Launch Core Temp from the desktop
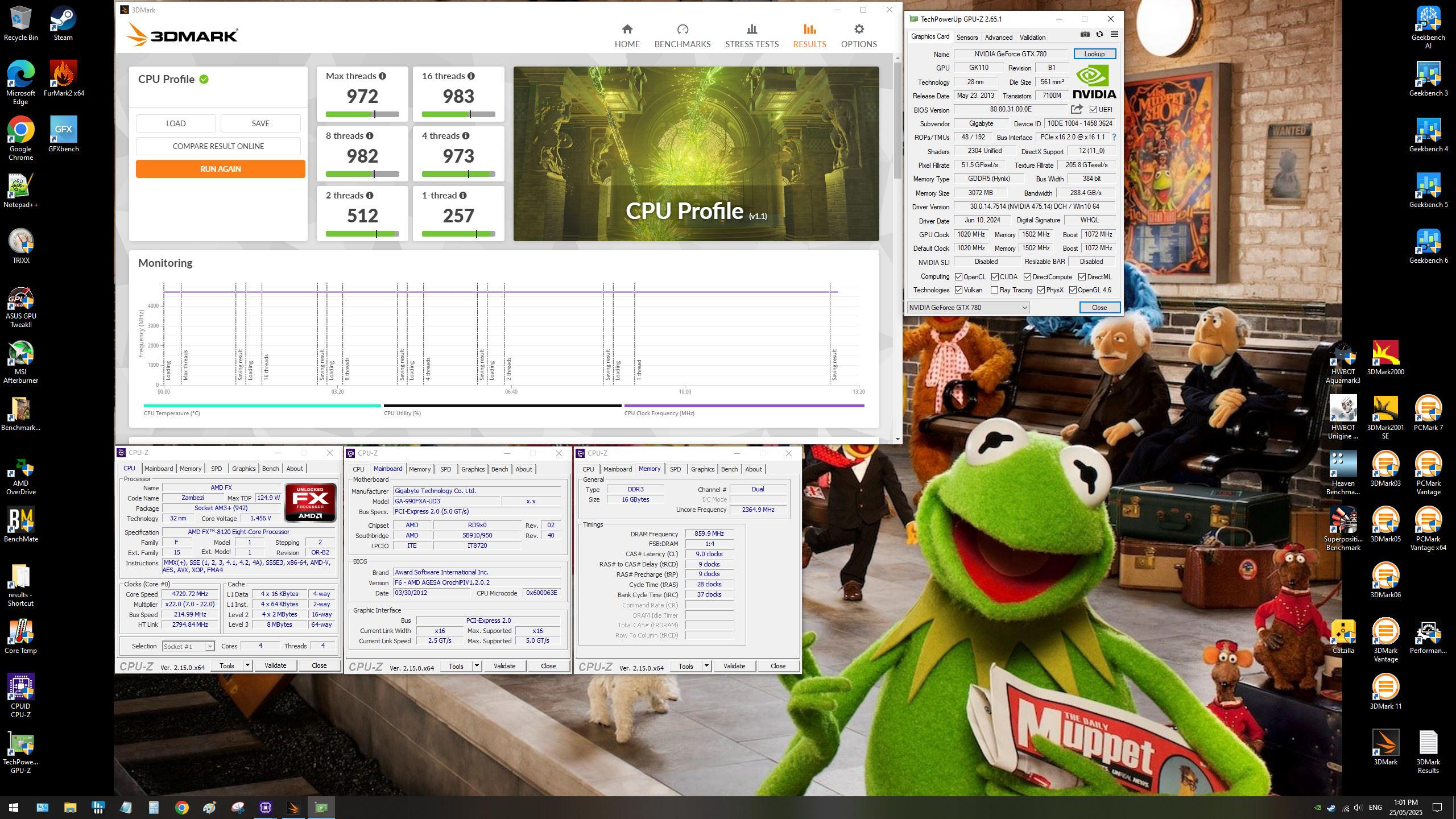This screenshot has height=819, width=1456. [x=20, y=637]
